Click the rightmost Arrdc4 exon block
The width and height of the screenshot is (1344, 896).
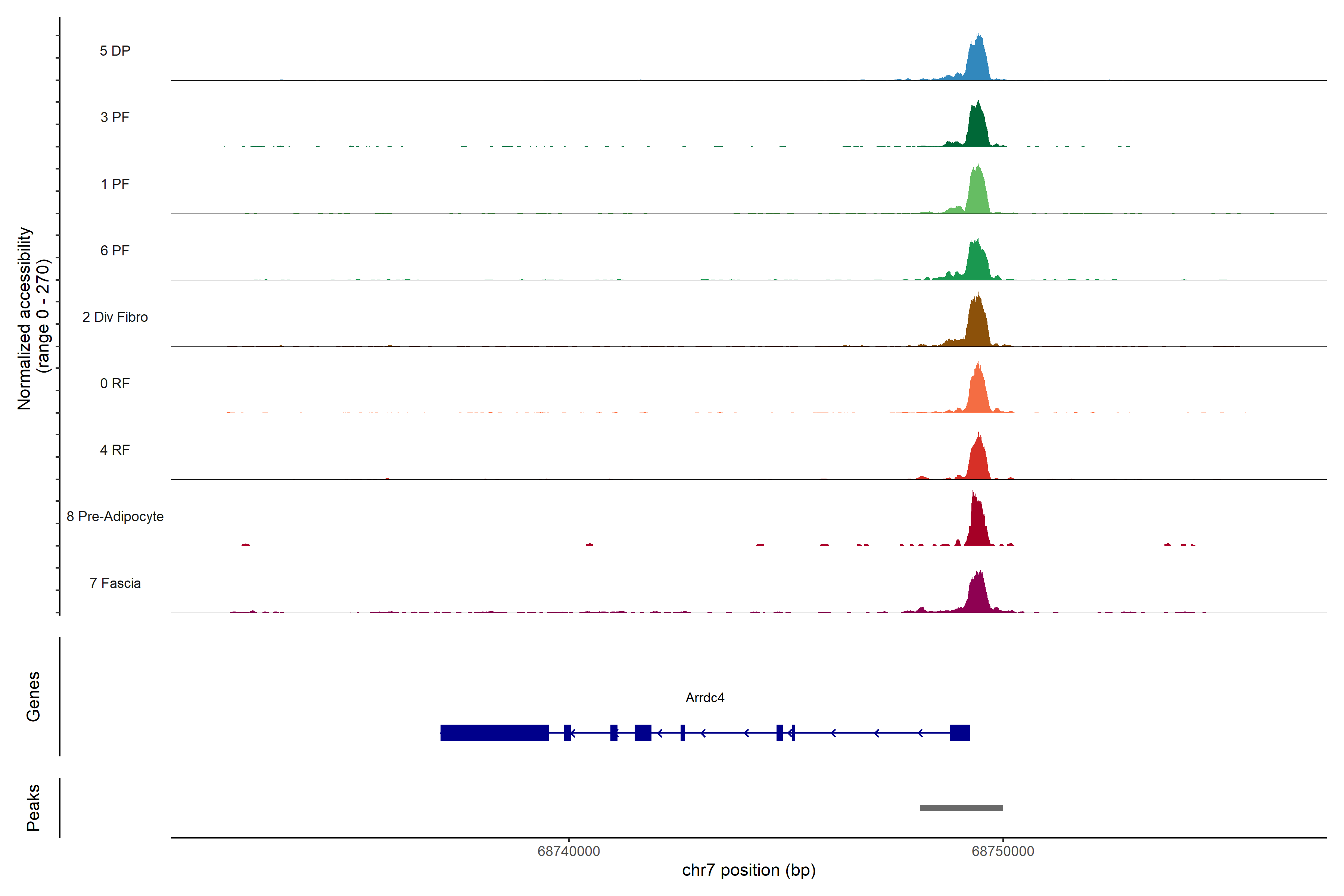(959, 732)
